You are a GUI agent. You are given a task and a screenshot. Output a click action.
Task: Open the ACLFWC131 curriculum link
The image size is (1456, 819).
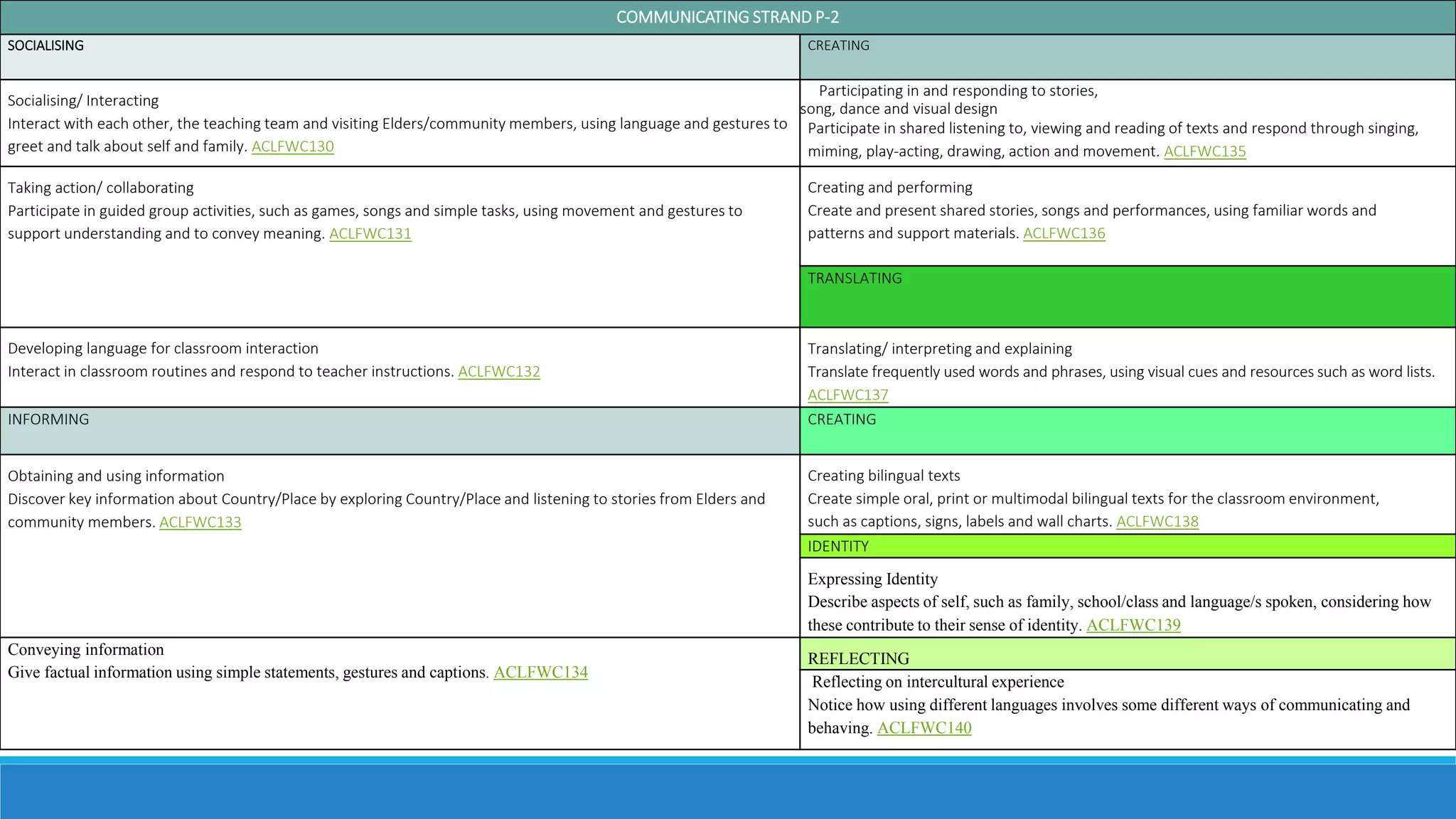pos(370,234)
